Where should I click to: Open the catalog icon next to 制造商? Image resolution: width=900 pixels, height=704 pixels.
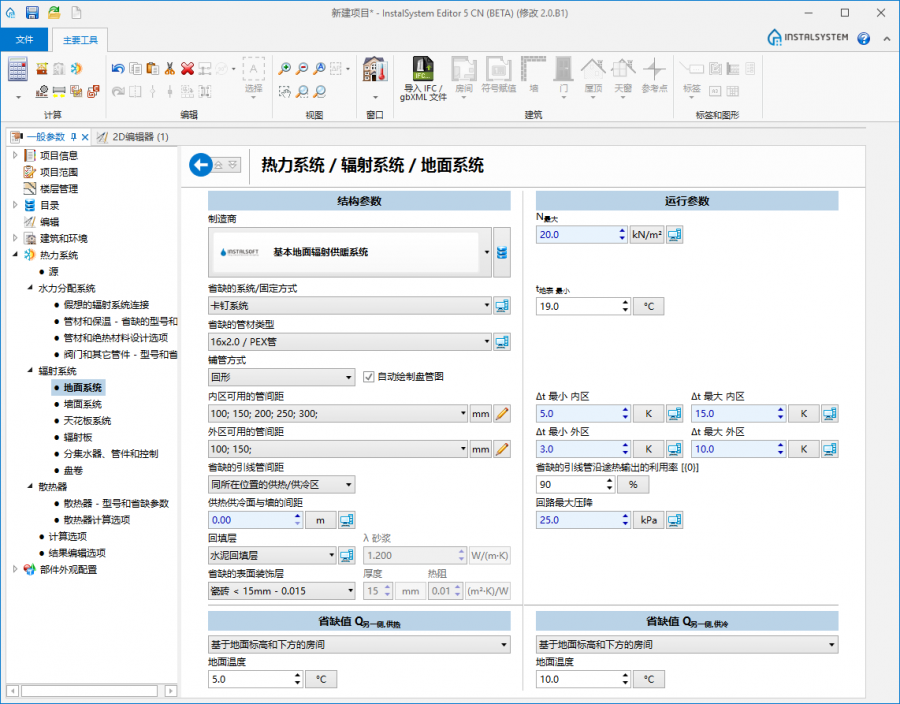502,252
